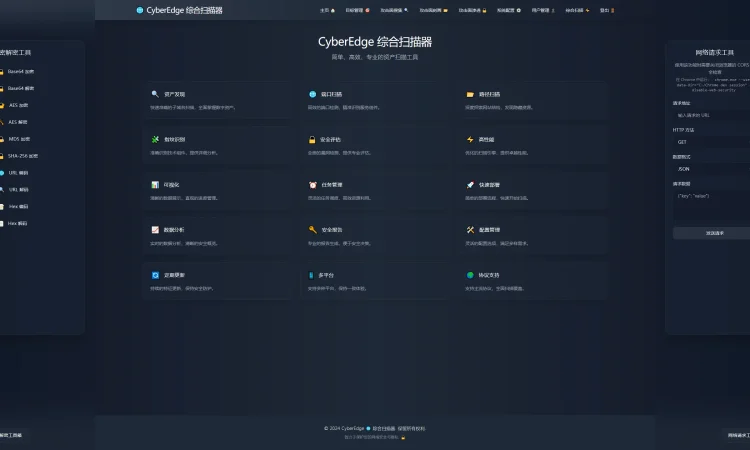Select MD5 加密 in the side panel
Image resolution: width=750 pixels, height=450 pixels.
(19, 139)
